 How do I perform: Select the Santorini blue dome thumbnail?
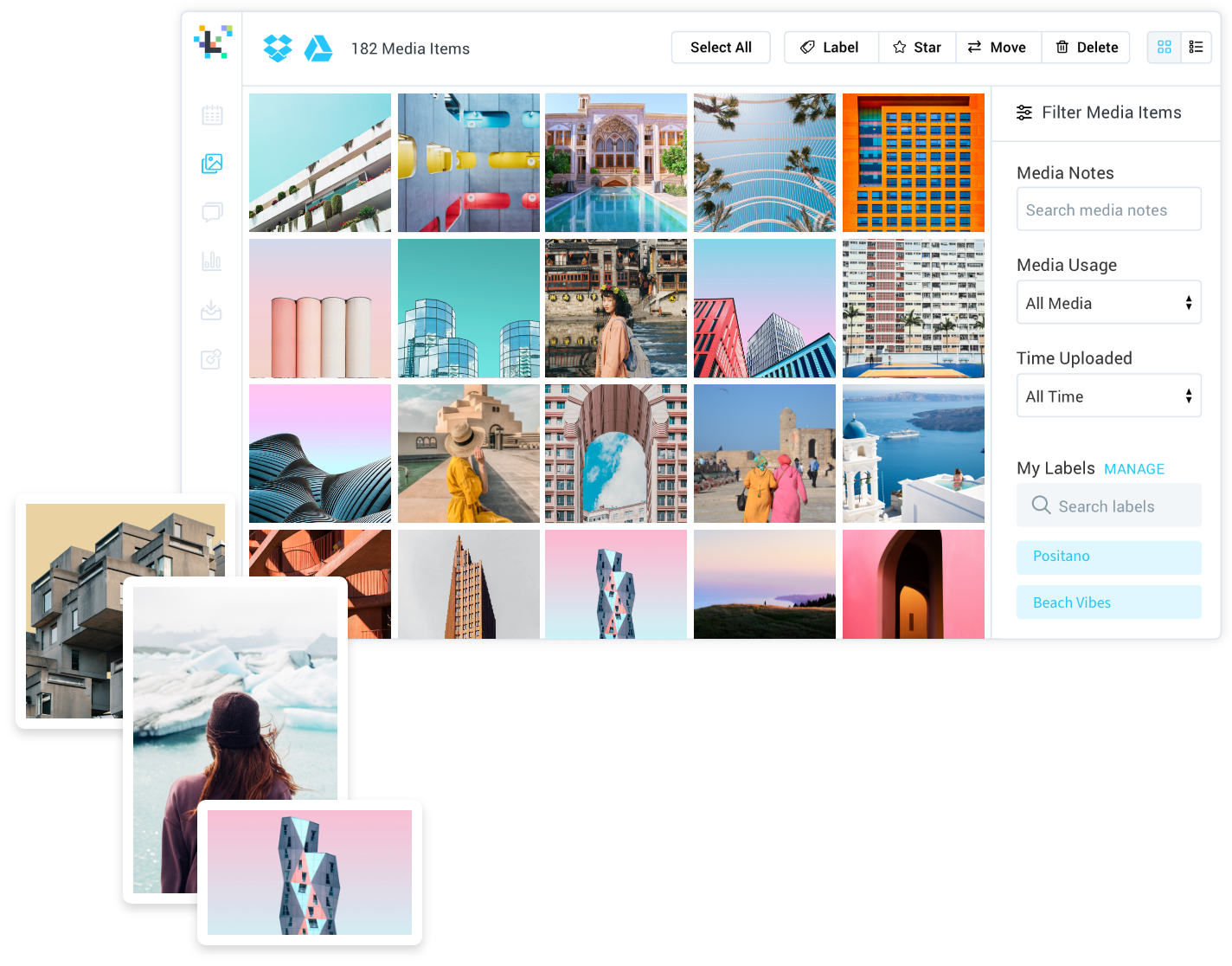(914, 454)
